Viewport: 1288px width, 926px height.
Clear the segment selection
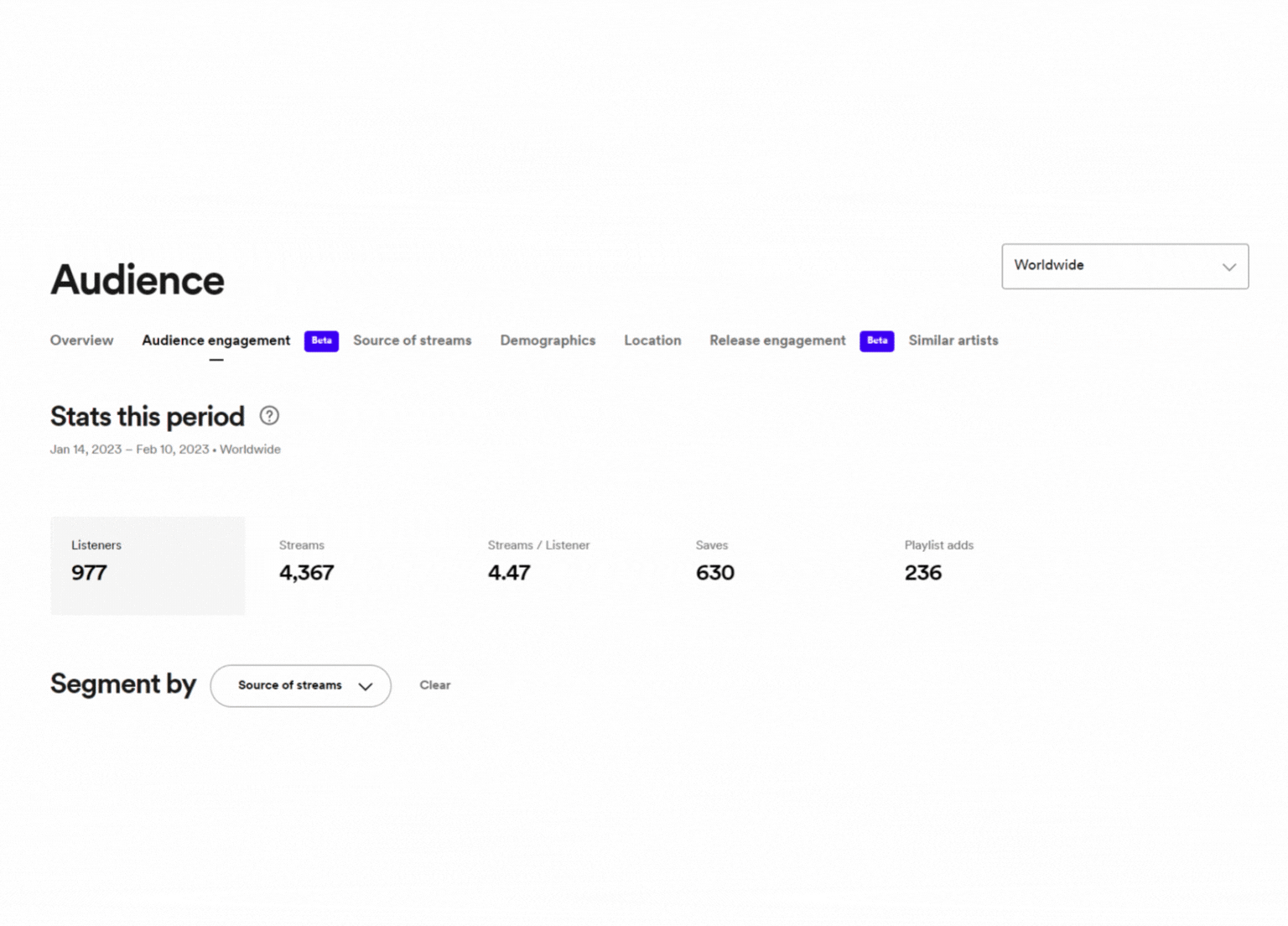[435, 685]
